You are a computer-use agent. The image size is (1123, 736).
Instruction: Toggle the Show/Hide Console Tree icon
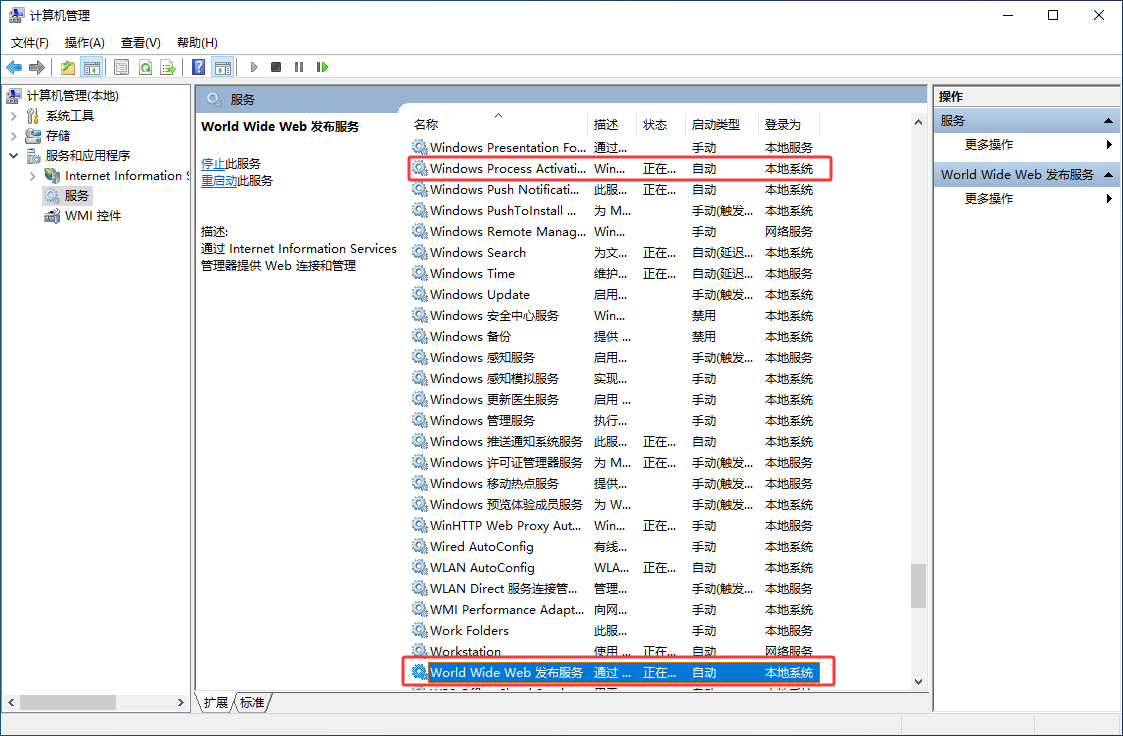pyautogui.click(x=92, y=67)
